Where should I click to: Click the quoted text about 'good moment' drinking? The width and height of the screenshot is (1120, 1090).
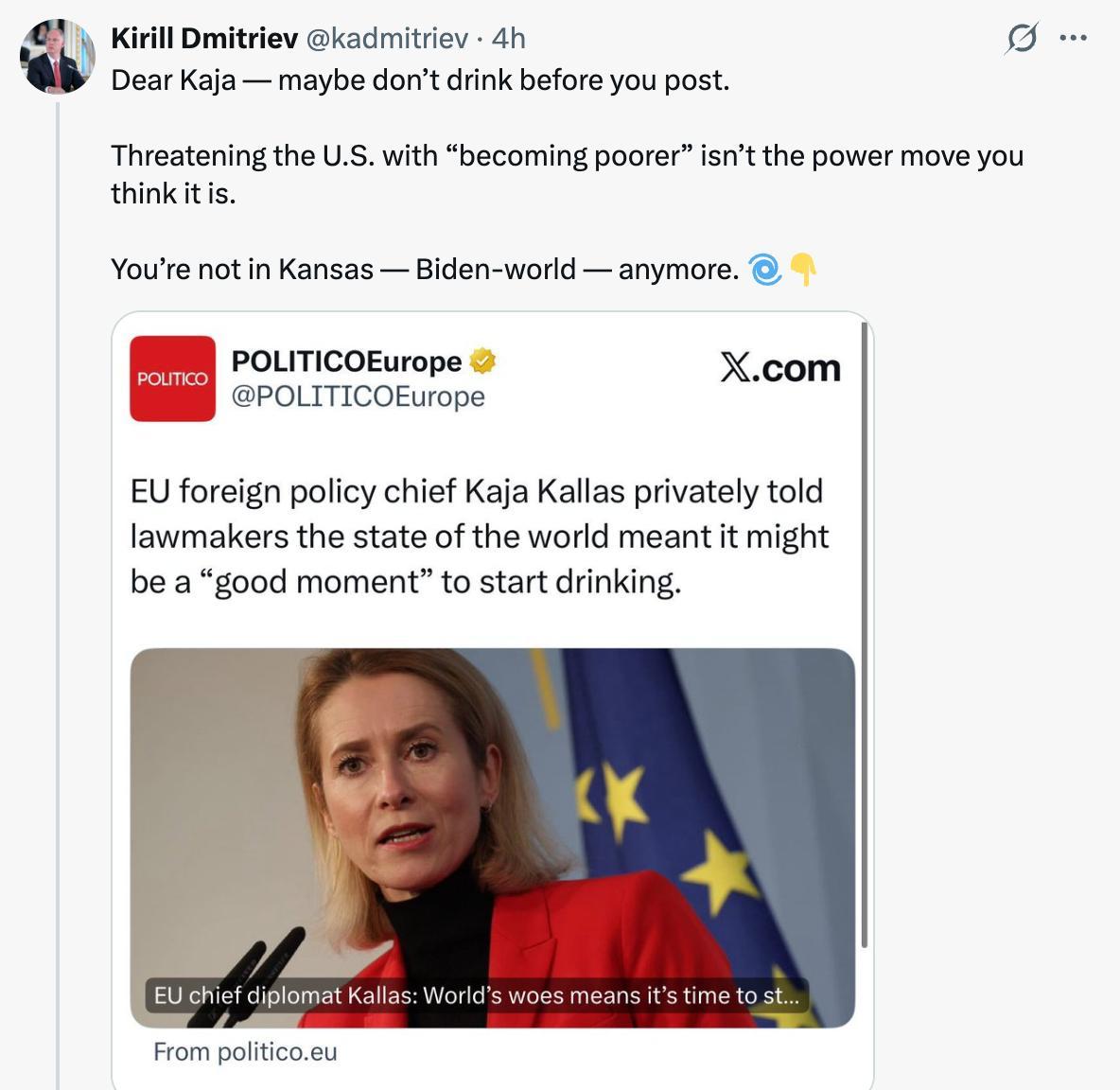coord(480,536)
